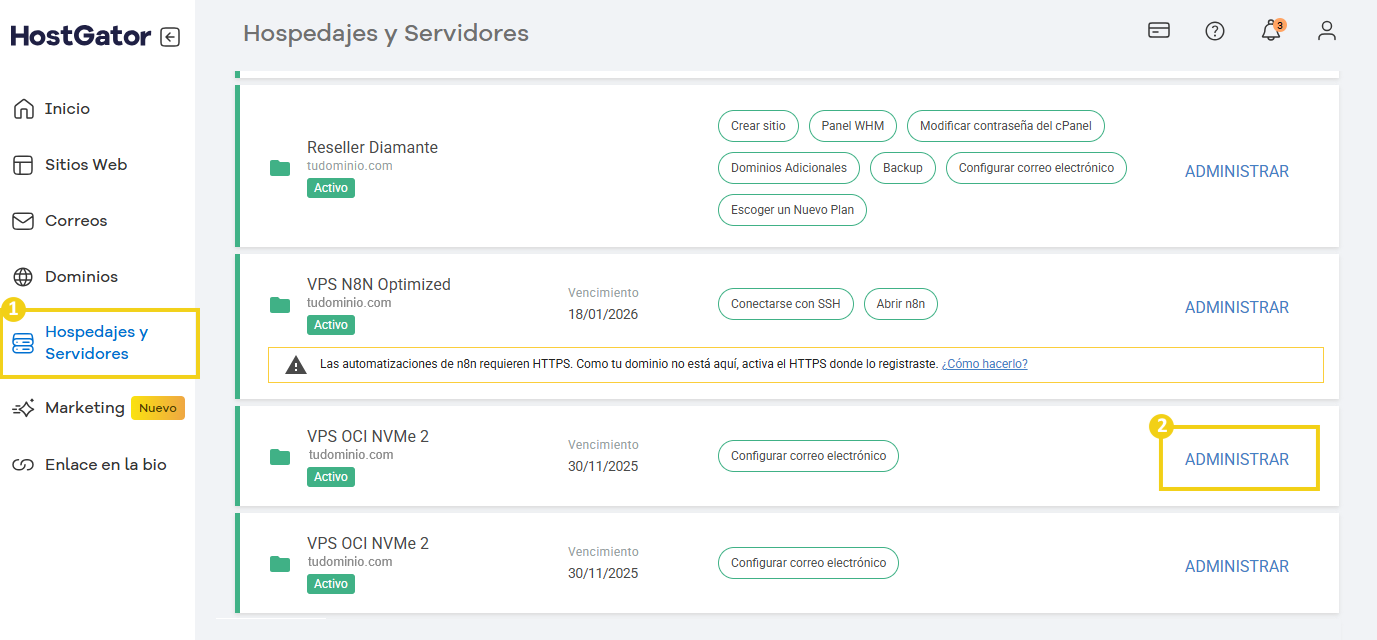Click the Marketing sparkle icon
Viewport: 1377px width, 640px height.
click(22, 407)
